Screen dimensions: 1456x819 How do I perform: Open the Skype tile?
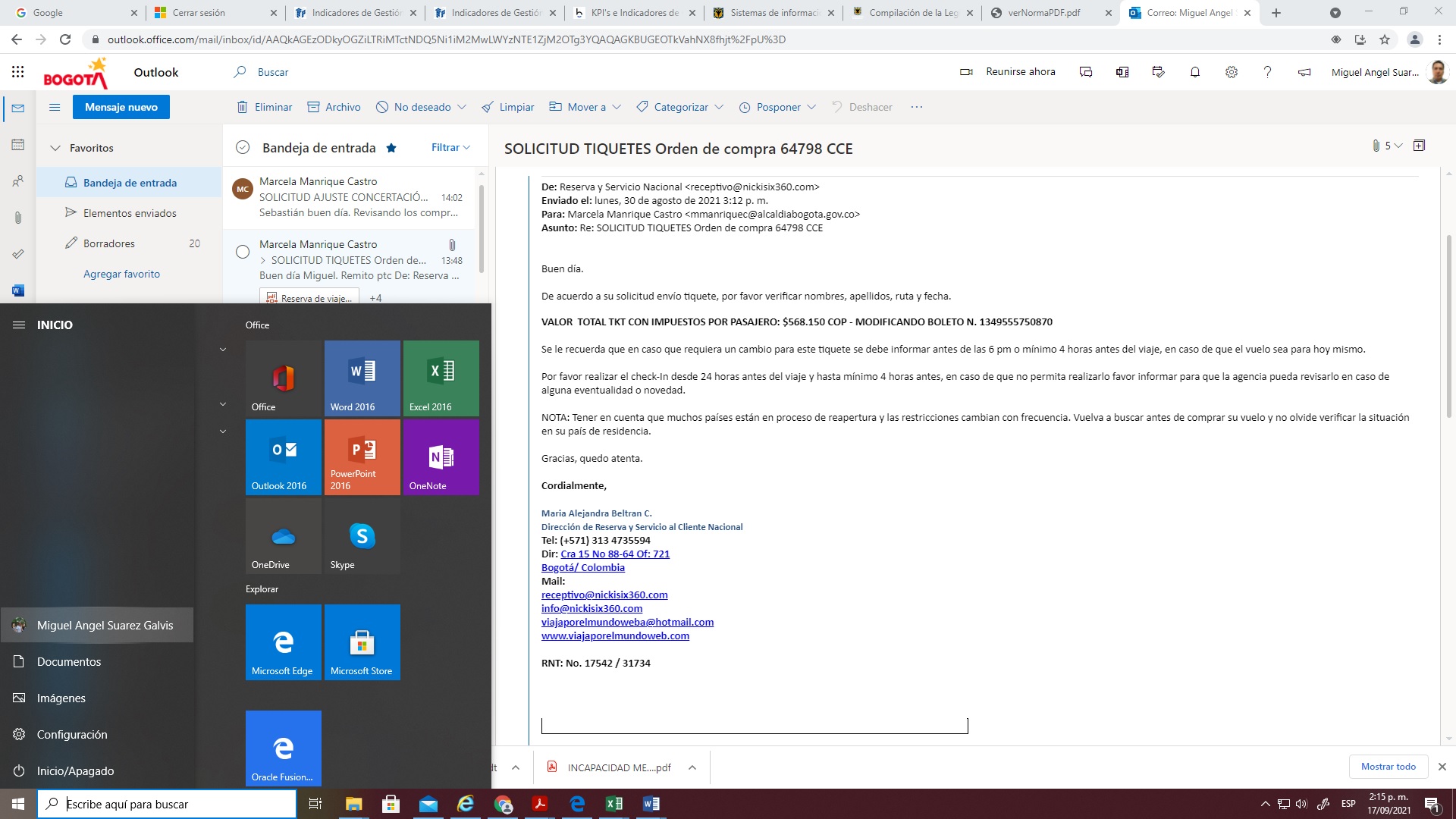coord(362,535)
